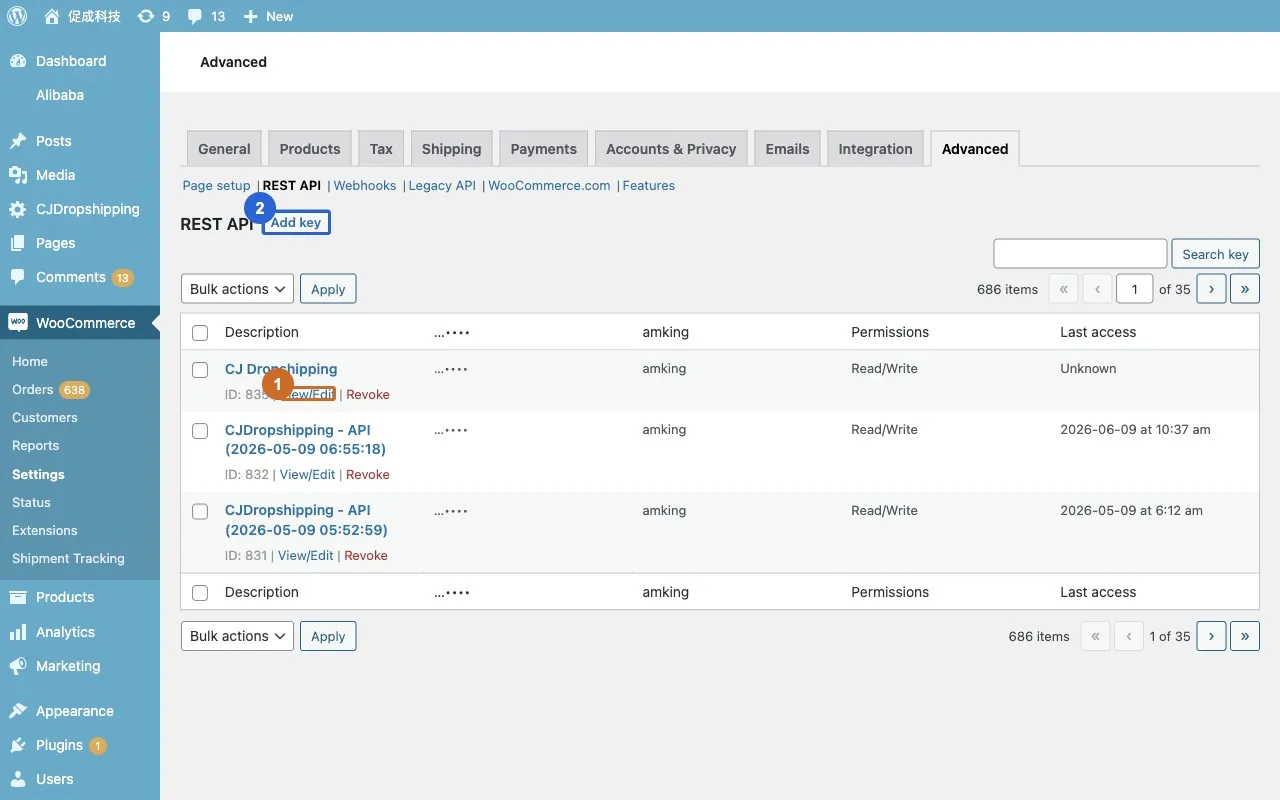
Task: Open the bottom Bulk actions dropdown
Action: pos(237,636)
